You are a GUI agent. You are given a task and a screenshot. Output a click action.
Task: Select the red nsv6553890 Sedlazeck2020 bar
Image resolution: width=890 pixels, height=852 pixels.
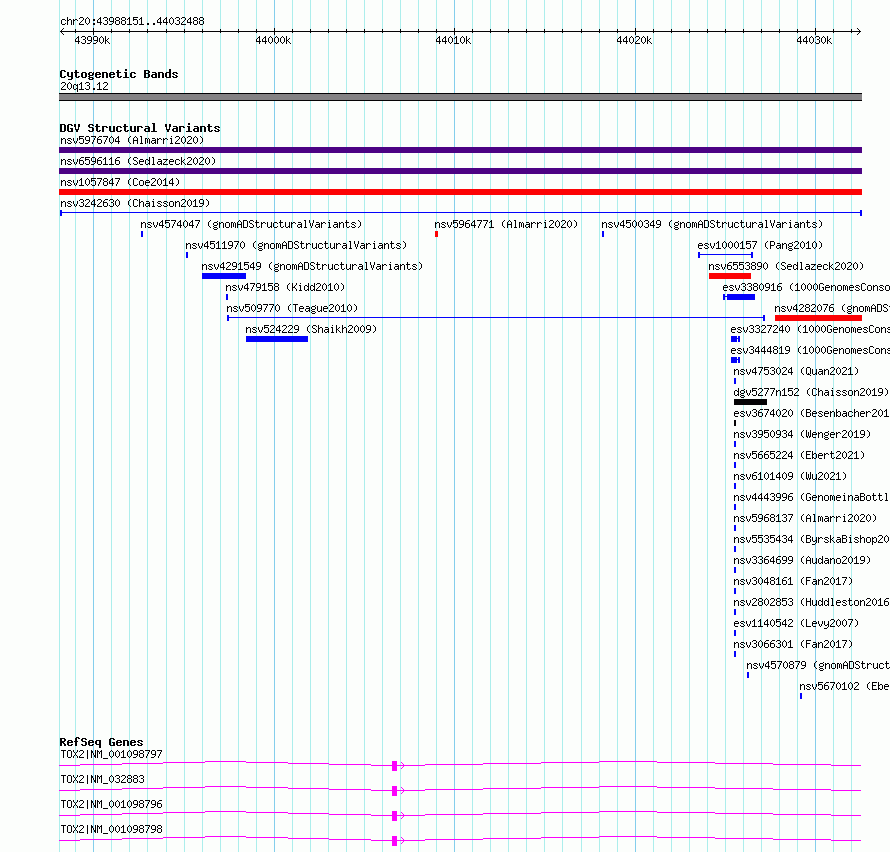730,276
